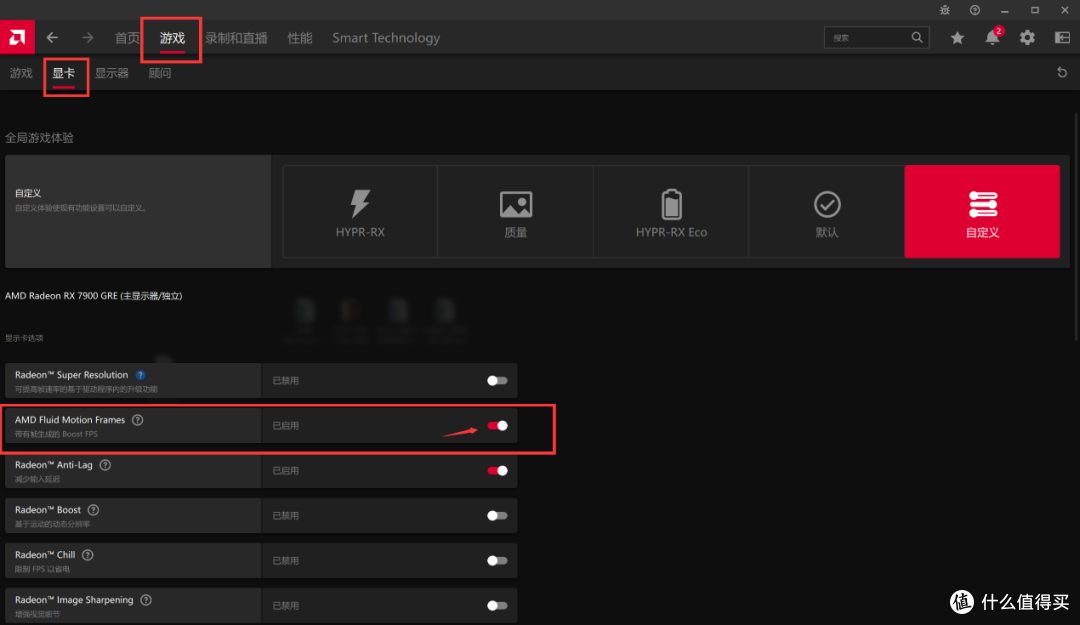Screen dimensions: 1080x625
Task: Click the search magnifier icon
Action: click(917, 37)
